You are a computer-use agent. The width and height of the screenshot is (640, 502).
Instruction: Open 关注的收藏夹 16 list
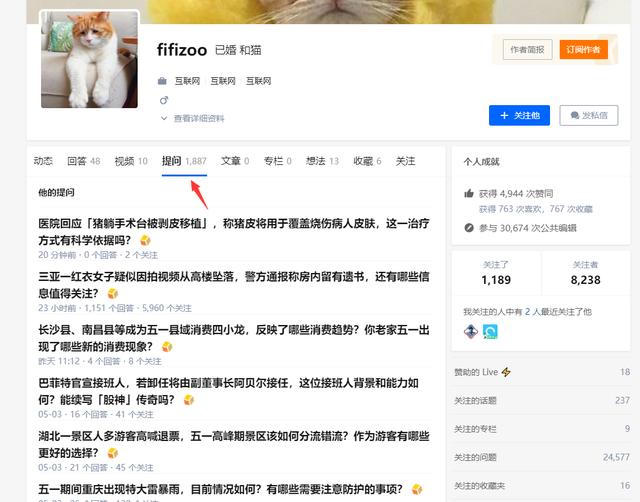click(542, 486)
